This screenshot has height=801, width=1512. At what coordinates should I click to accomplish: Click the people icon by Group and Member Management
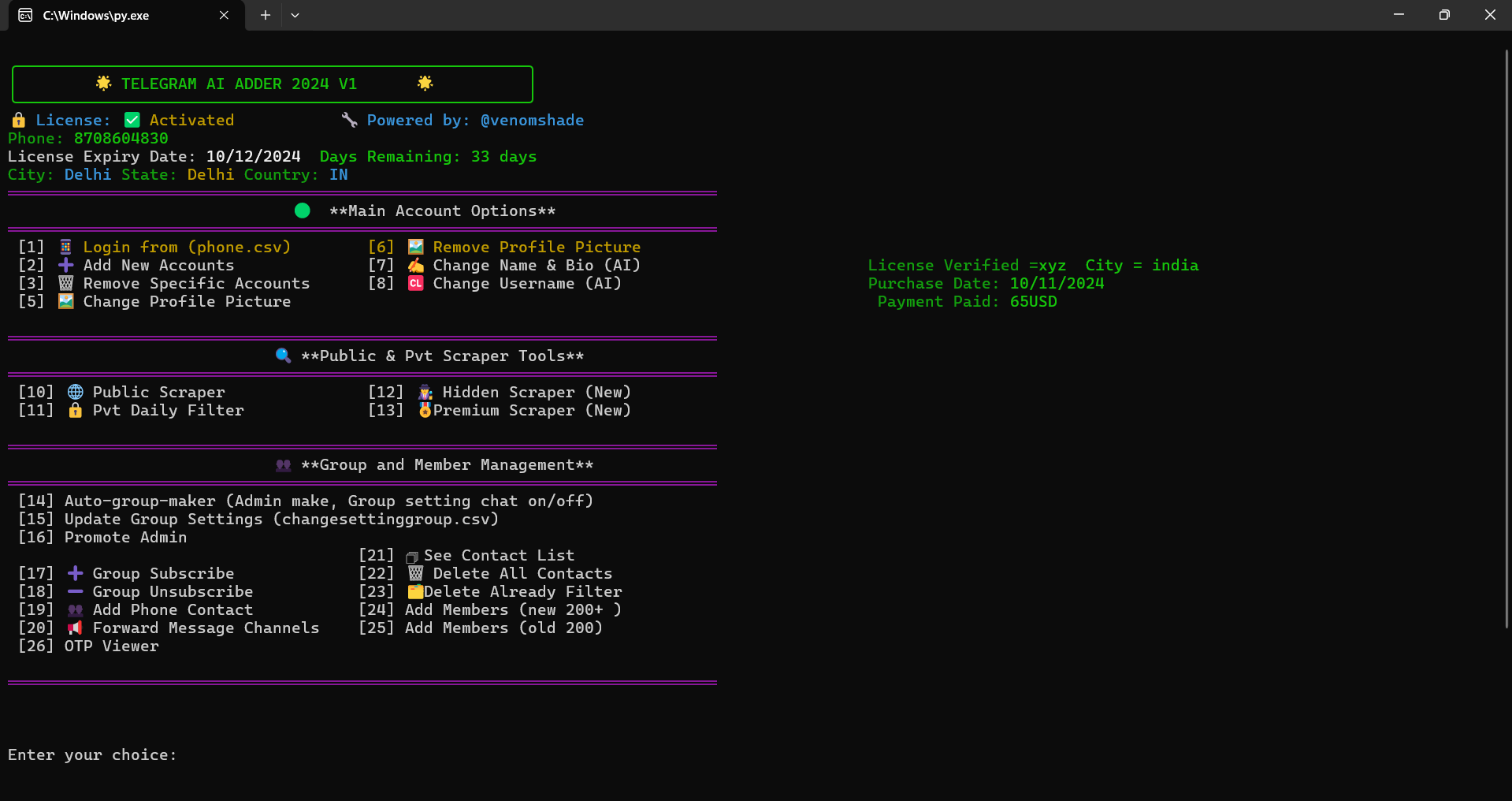pos(284,465)
